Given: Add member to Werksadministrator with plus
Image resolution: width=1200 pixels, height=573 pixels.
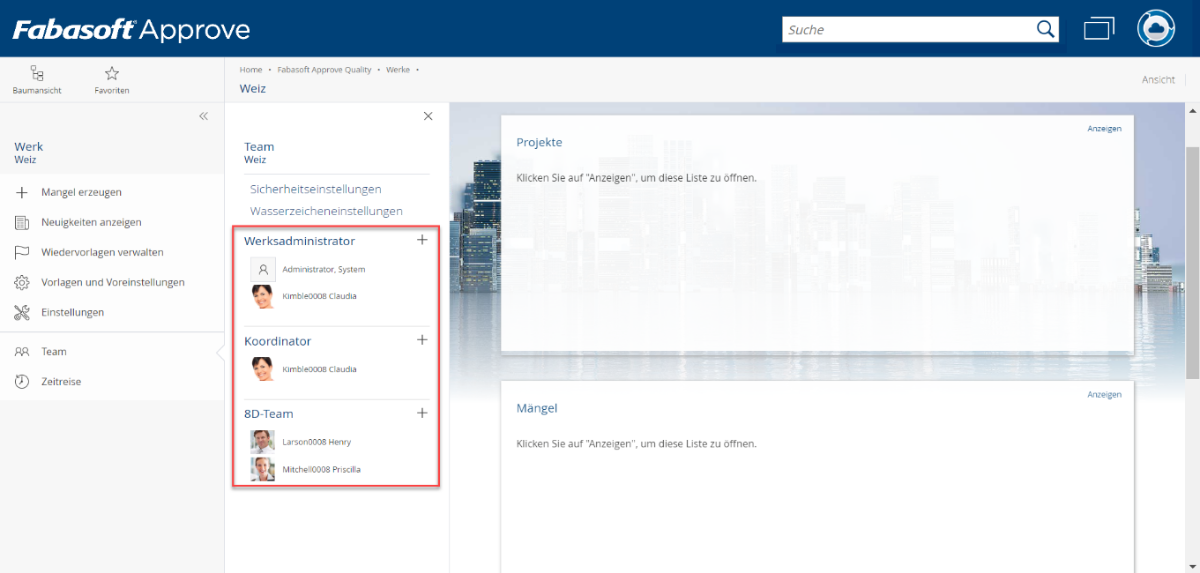Looking at the screenshot, I should point(422,240).
